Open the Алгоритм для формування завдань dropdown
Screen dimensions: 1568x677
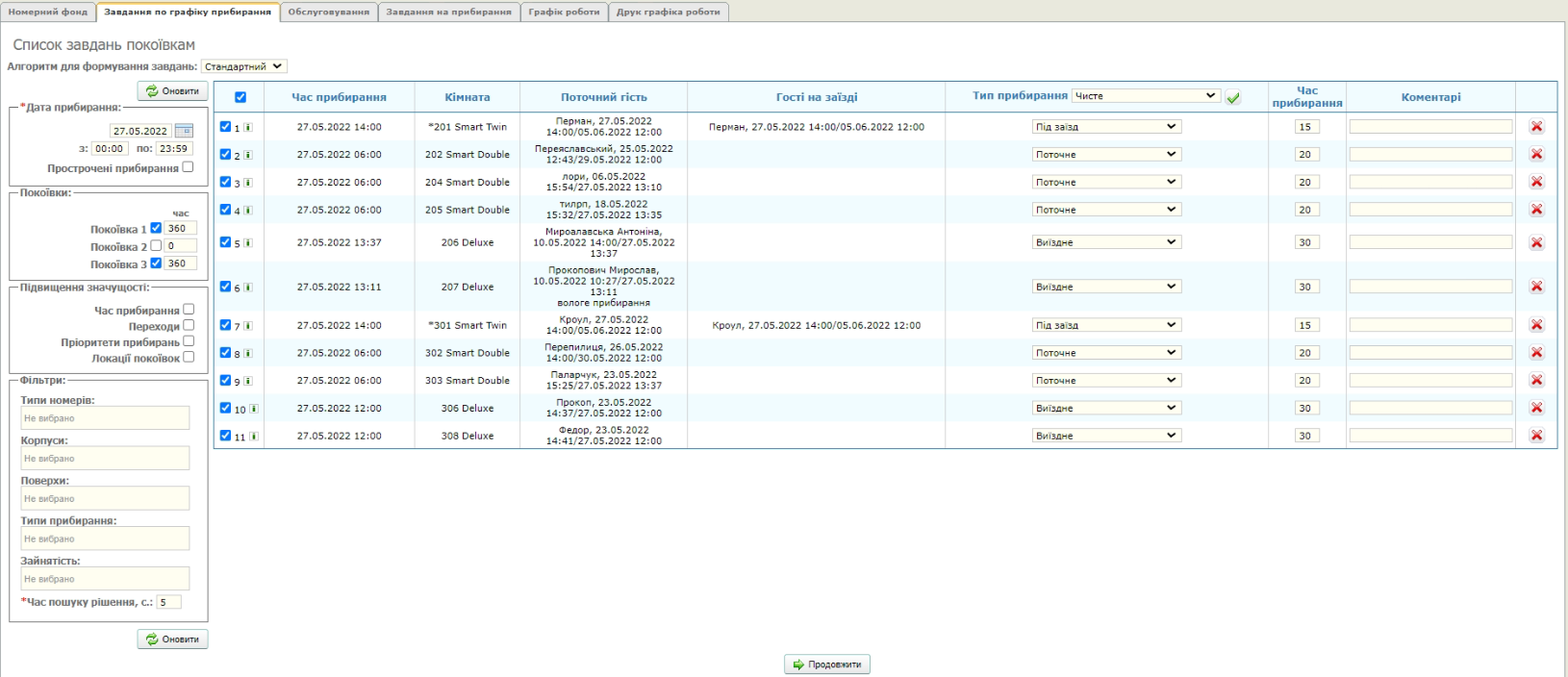tap(243, 66)
